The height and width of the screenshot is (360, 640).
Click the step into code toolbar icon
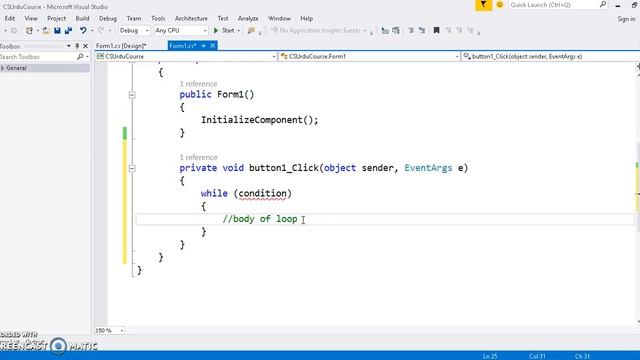click(384, 31)
